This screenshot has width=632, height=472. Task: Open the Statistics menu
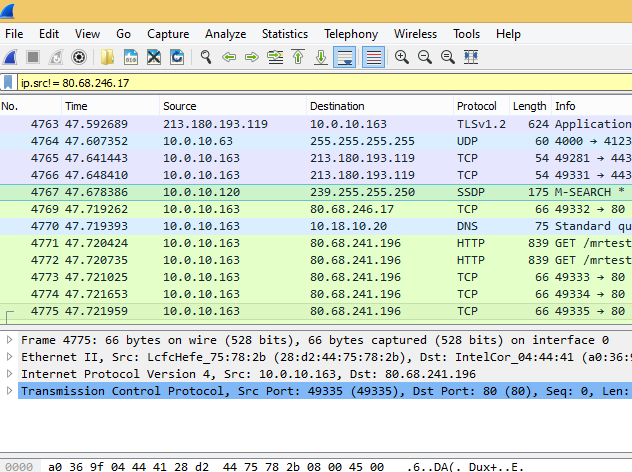pos(285,34)
